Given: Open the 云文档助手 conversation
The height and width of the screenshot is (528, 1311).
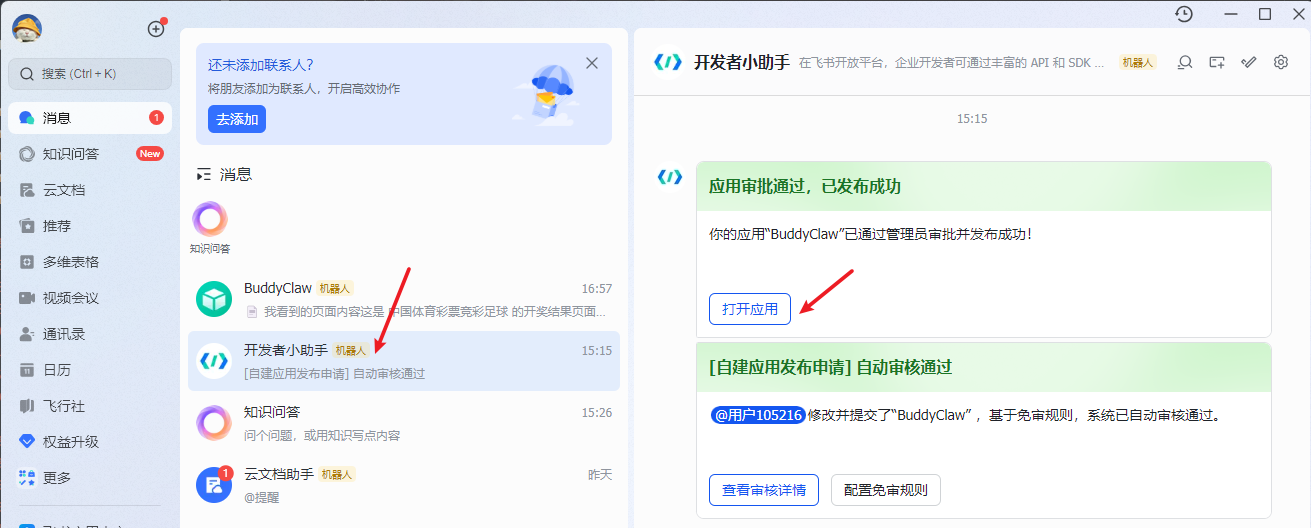Looking at the screenshot, I should (404, 485).
